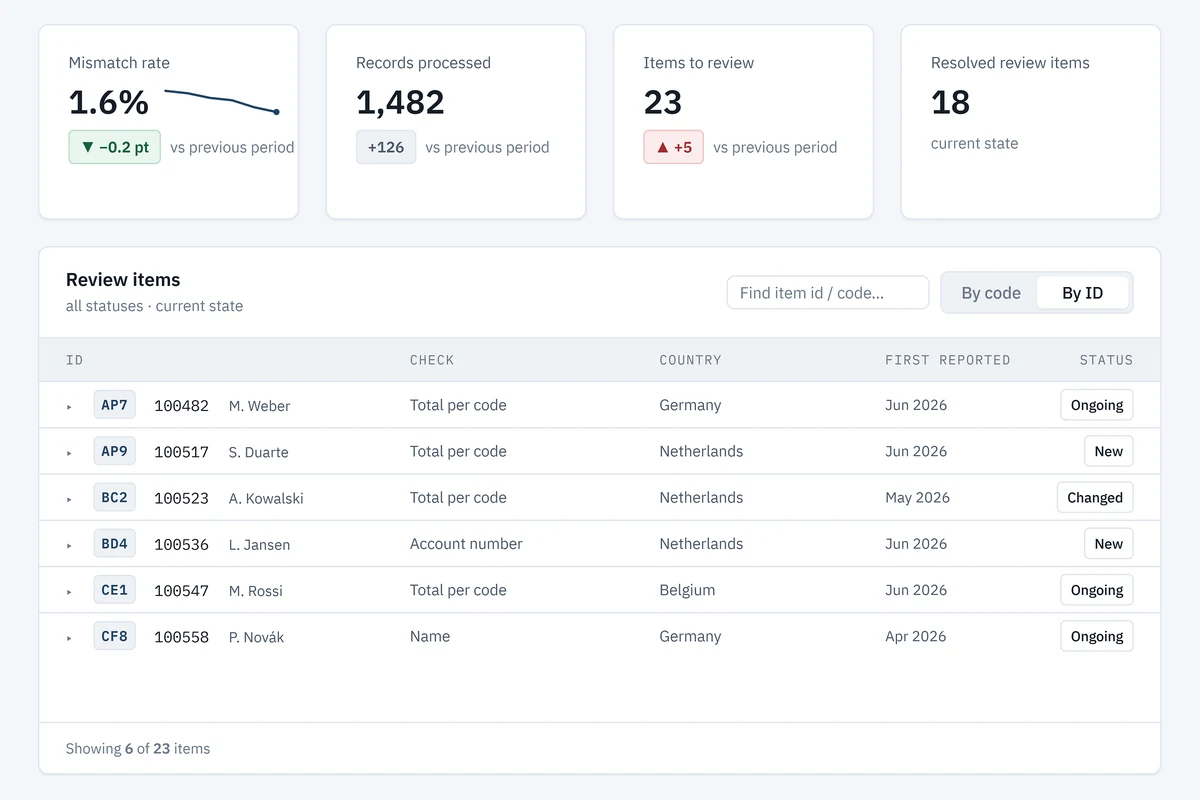Select the name M. Weber
1200x800 pixels.
point(259,406)
